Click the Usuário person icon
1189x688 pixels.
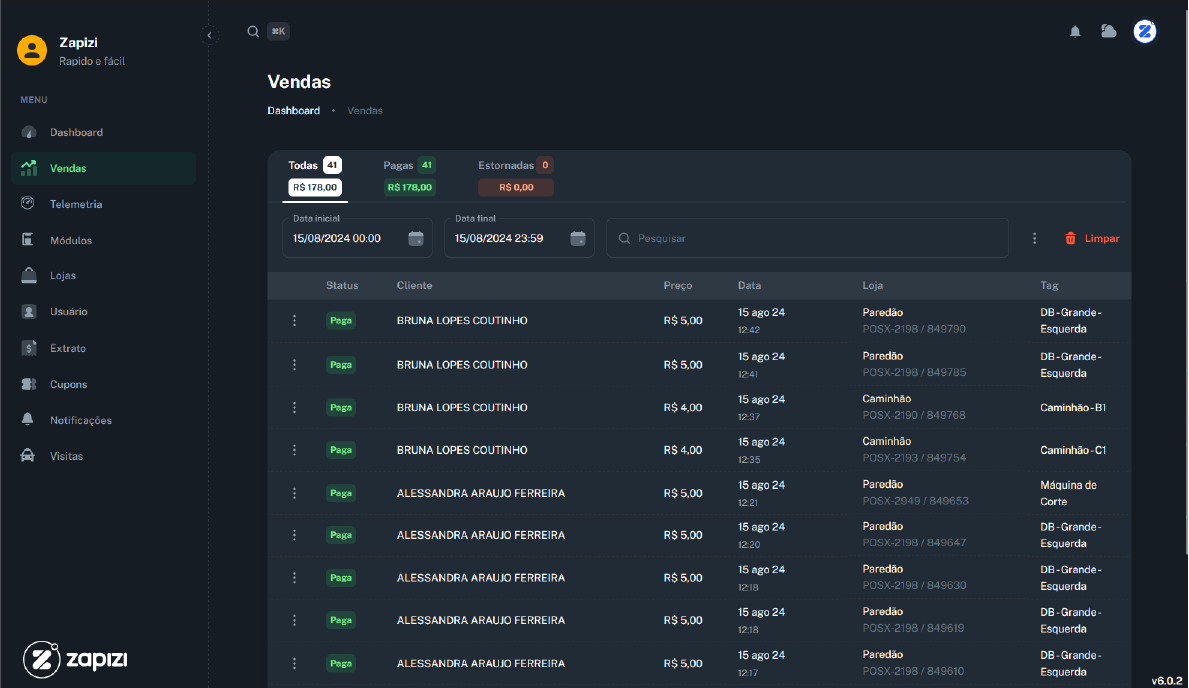[29, 312]
